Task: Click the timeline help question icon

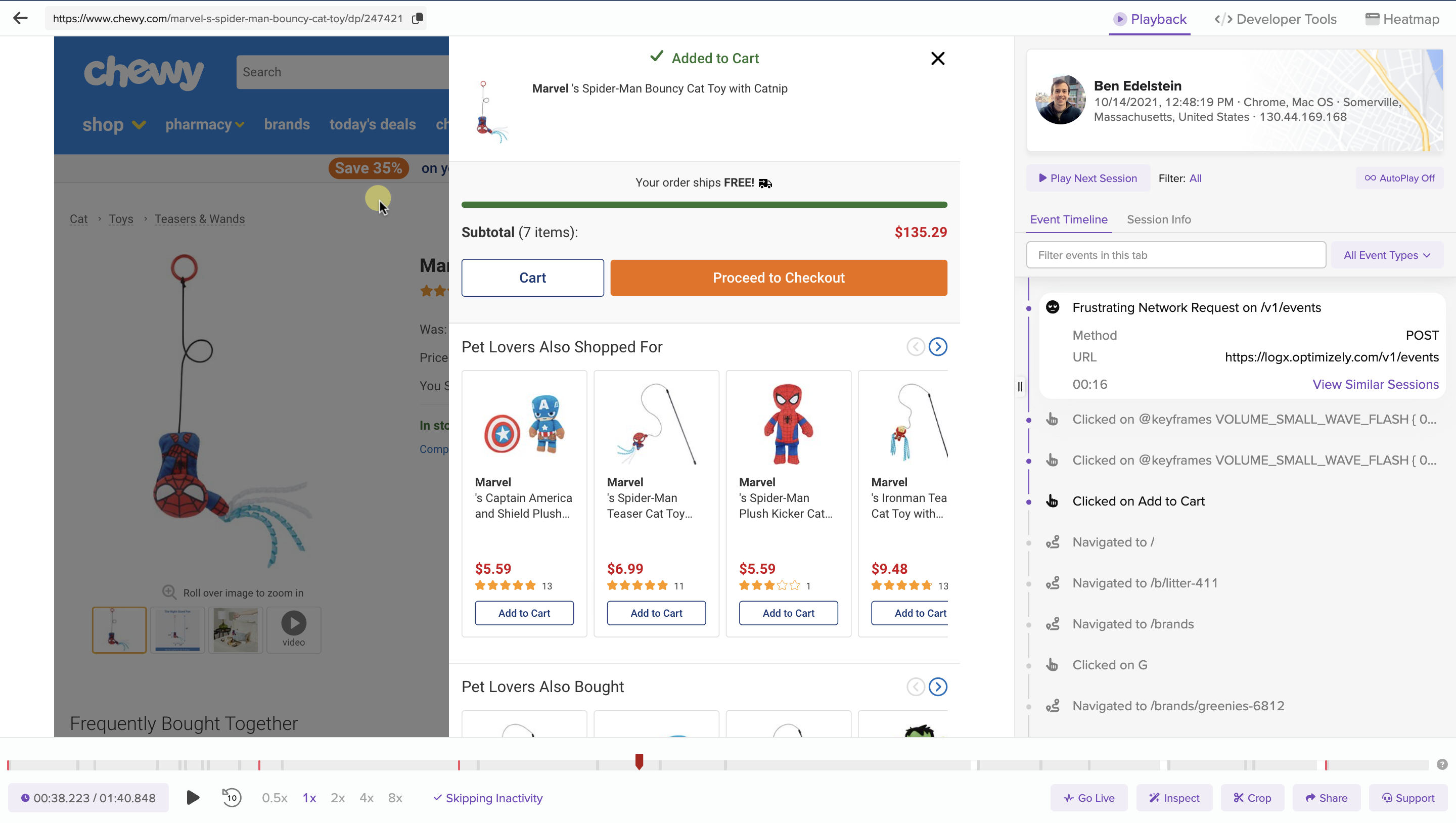Action: click(x=1442, y=765)
